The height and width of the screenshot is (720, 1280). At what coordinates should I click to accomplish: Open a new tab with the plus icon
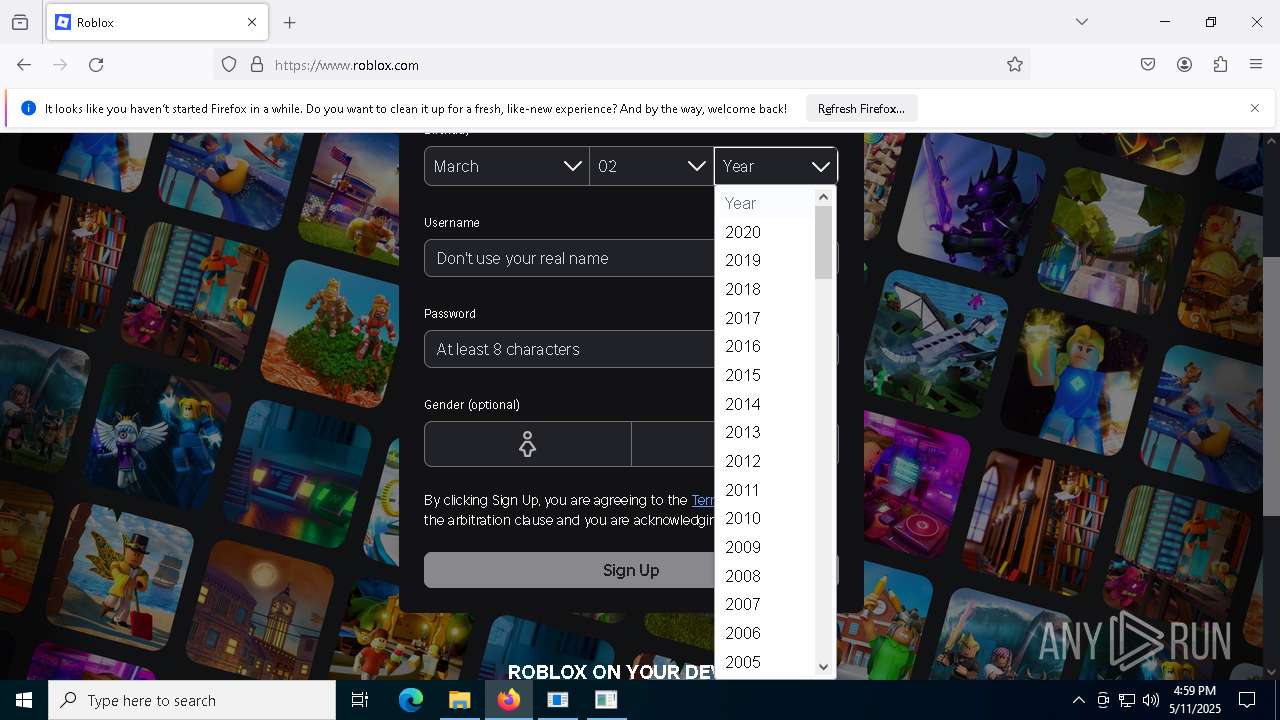point(290,22)
